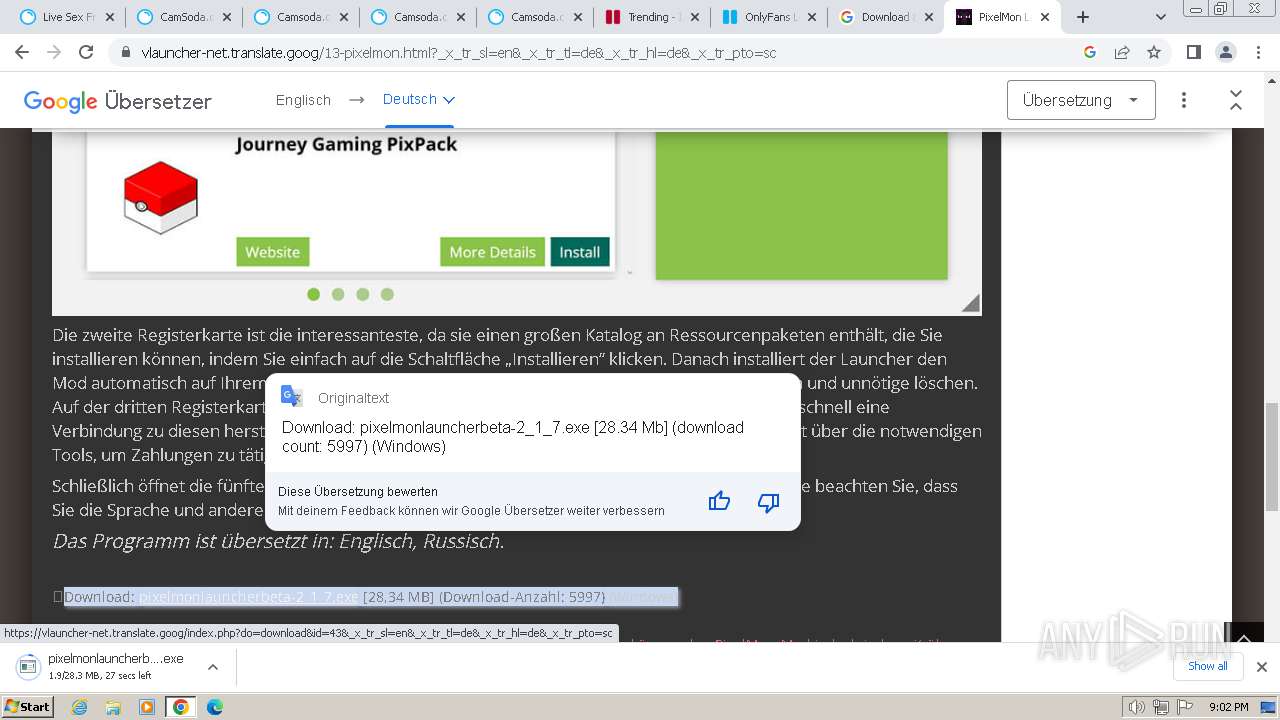Click Install for Journey Gaming PixPack
Image resolution: width=1280 pixels, height=720 pixels.
[x=580, y=252]
